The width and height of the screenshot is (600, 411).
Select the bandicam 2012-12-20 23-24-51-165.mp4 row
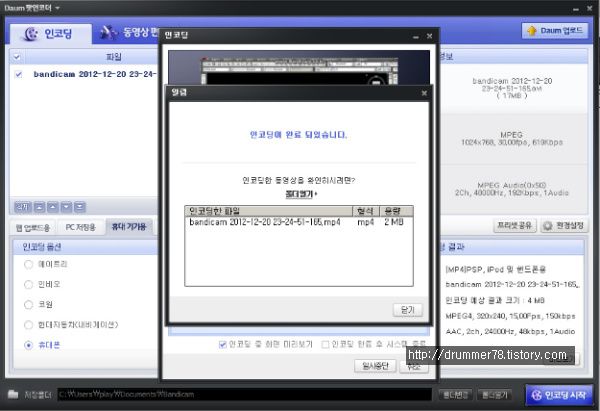point(298,222)
